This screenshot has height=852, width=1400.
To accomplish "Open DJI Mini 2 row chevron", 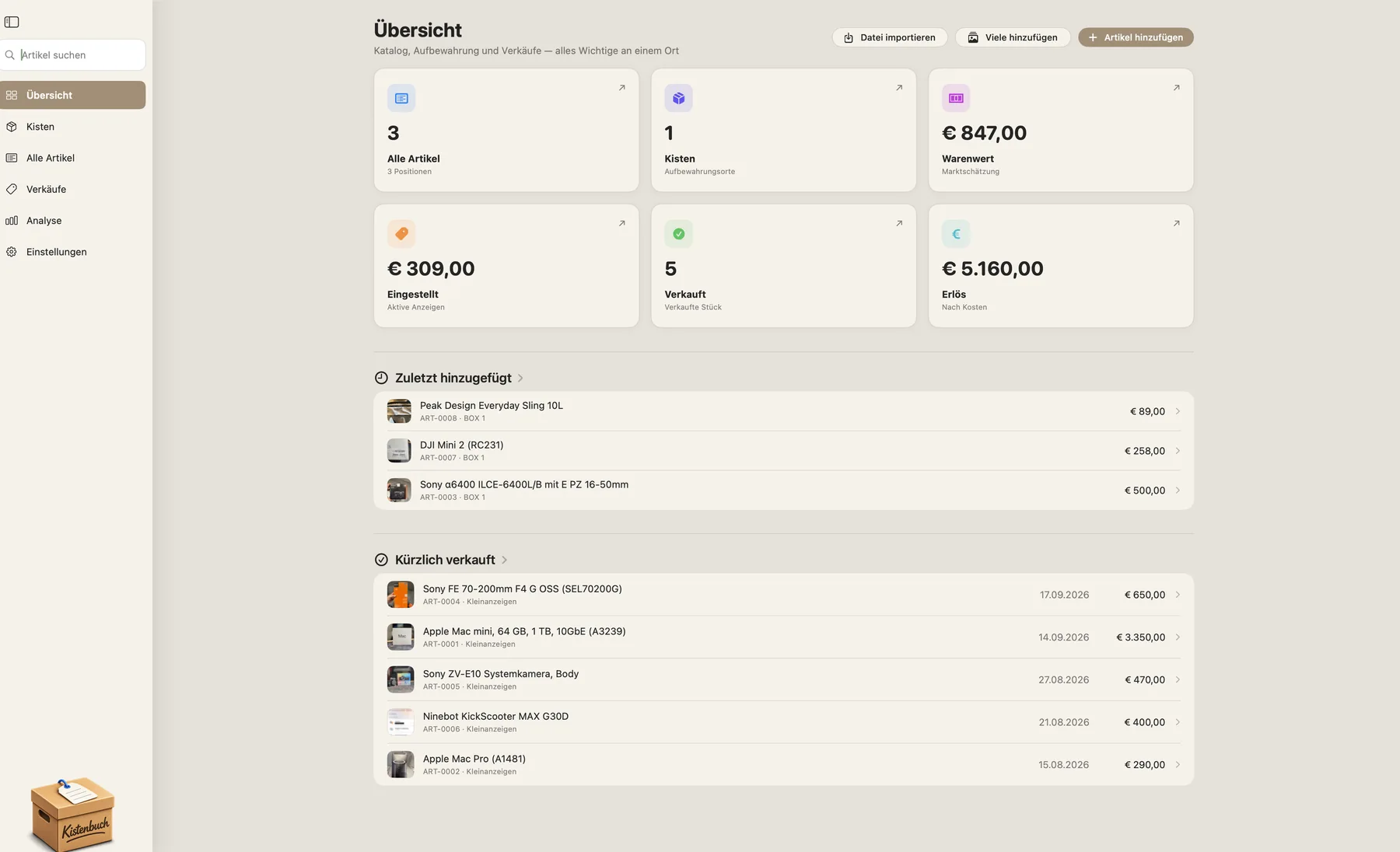I will tap(1178, 451).
